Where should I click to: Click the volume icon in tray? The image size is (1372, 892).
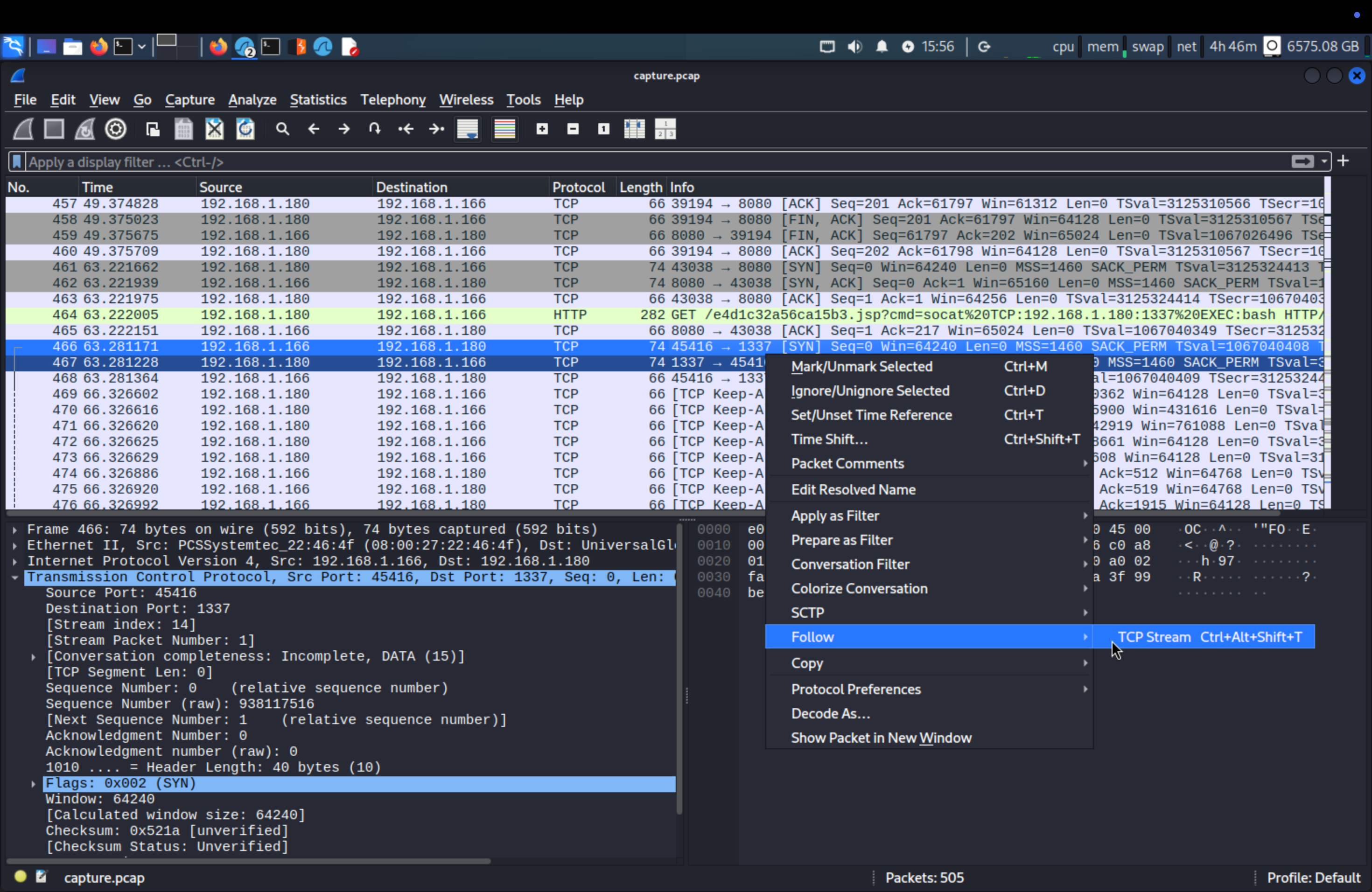pos(855,47)
